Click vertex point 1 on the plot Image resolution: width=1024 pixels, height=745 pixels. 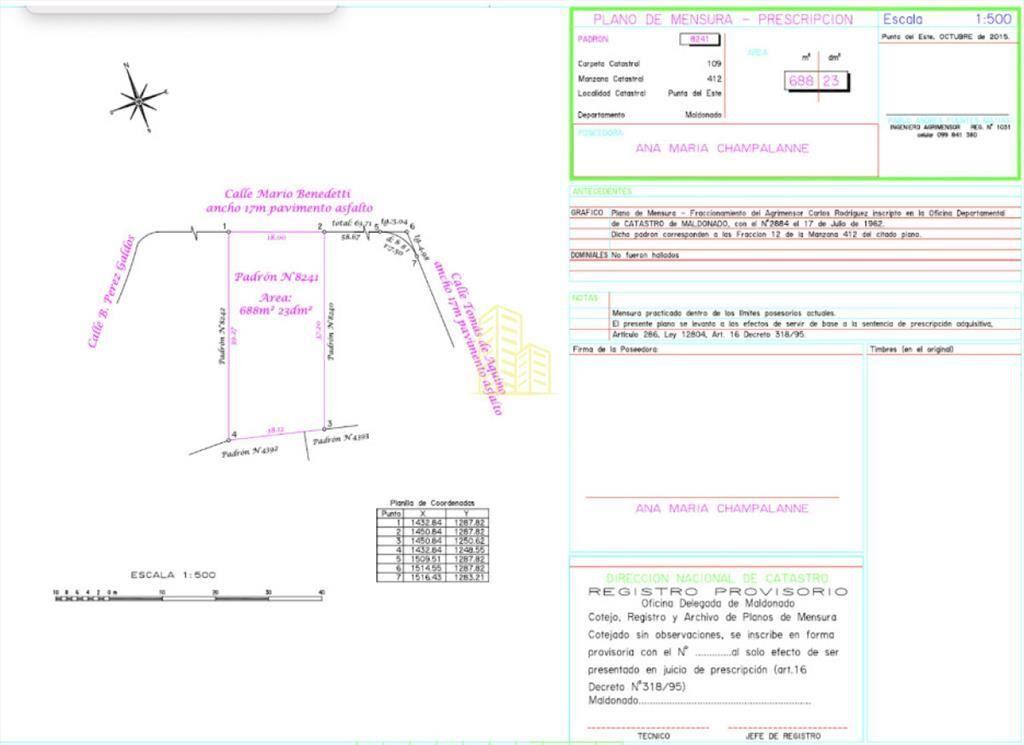(x=229, y=232)
